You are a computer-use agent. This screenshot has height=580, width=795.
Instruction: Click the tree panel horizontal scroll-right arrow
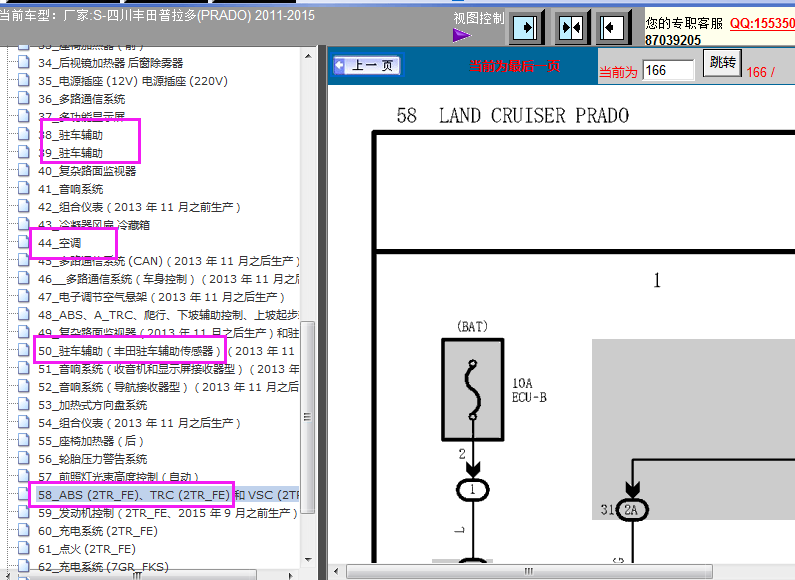pos(290,575)
